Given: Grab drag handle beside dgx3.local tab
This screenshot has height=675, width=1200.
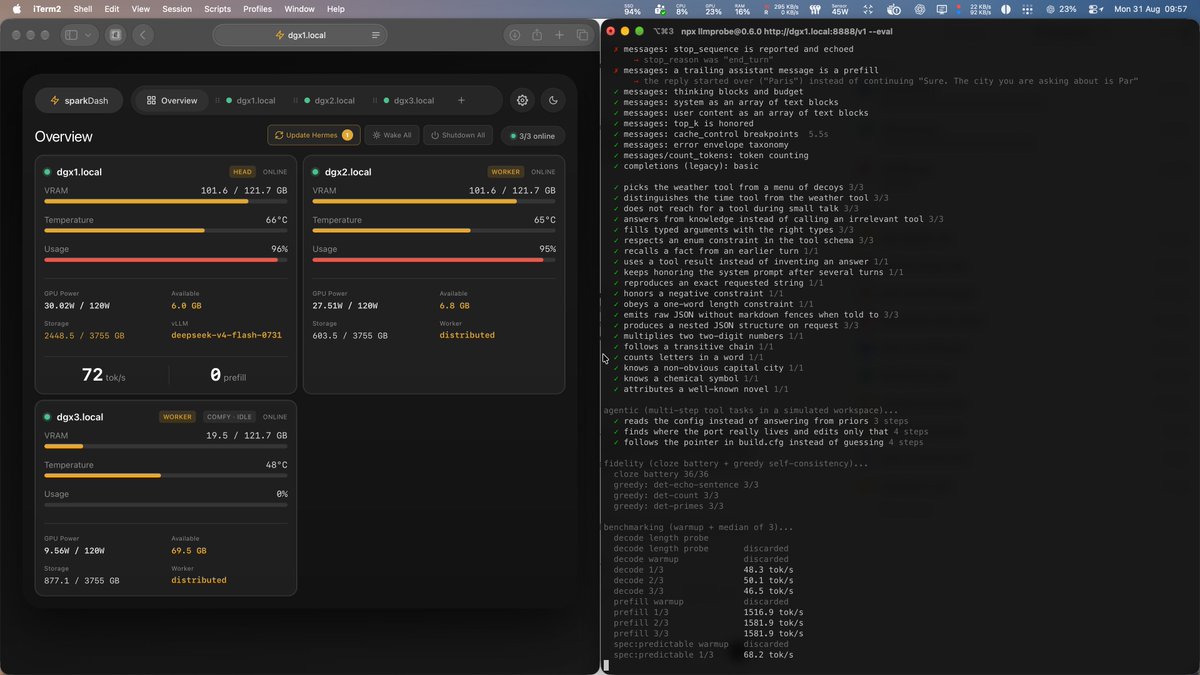Looking at the screenshot, I should 375,100.
